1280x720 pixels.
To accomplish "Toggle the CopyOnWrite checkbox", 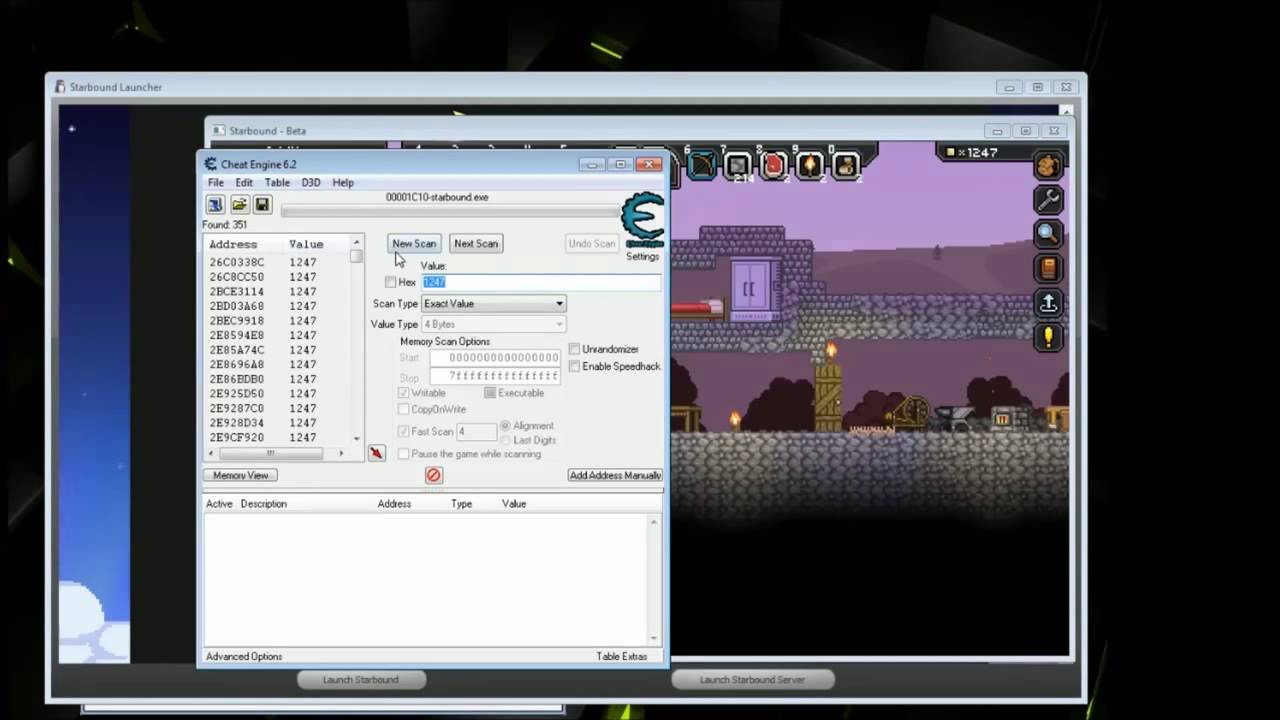I will tap(404, 409).
